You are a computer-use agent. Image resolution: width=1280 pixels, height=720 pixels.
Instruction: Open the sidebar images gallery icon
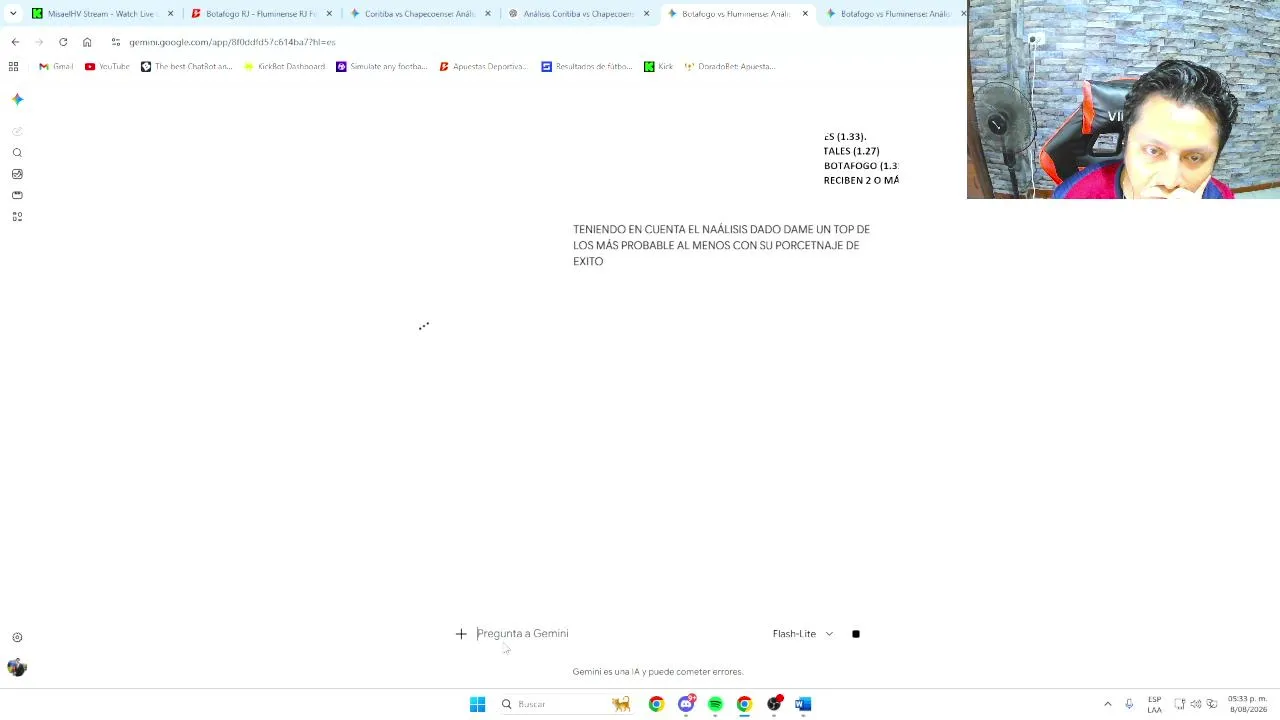point(17,174)
